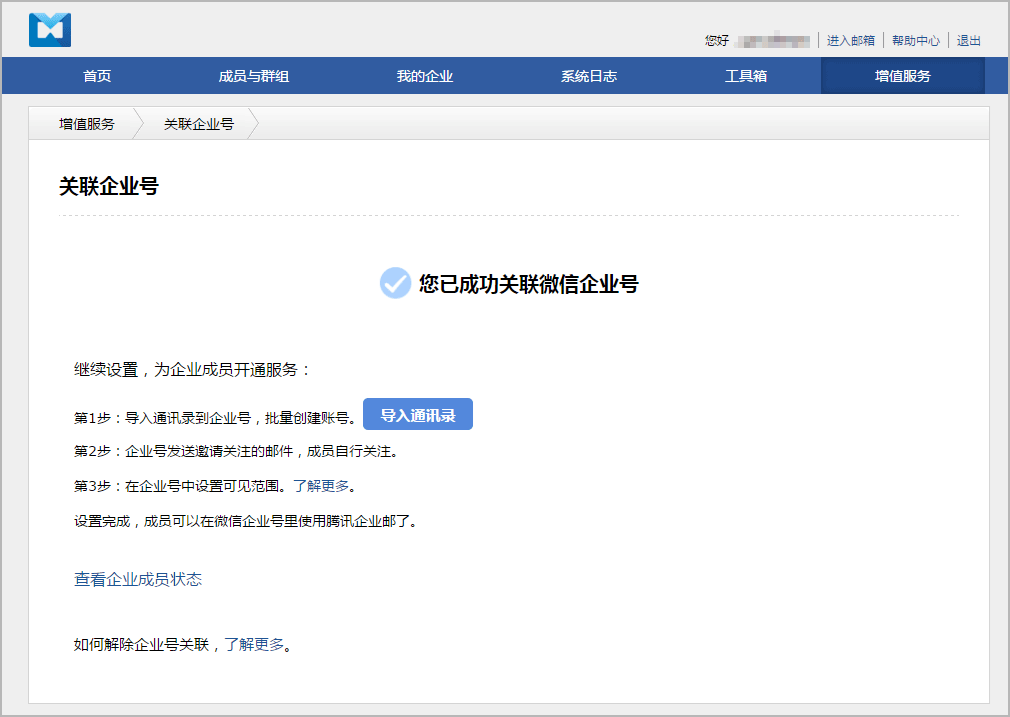The image size is (1010, 717).
Task: Switch to the 成员与群组 tab
Action: click(254, 76)
